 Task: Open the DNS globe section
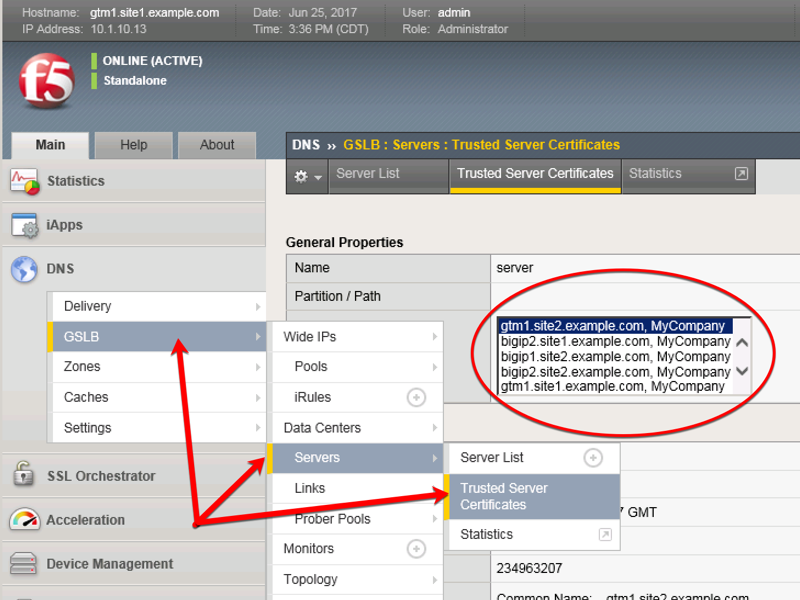click(x=134, y=269)
